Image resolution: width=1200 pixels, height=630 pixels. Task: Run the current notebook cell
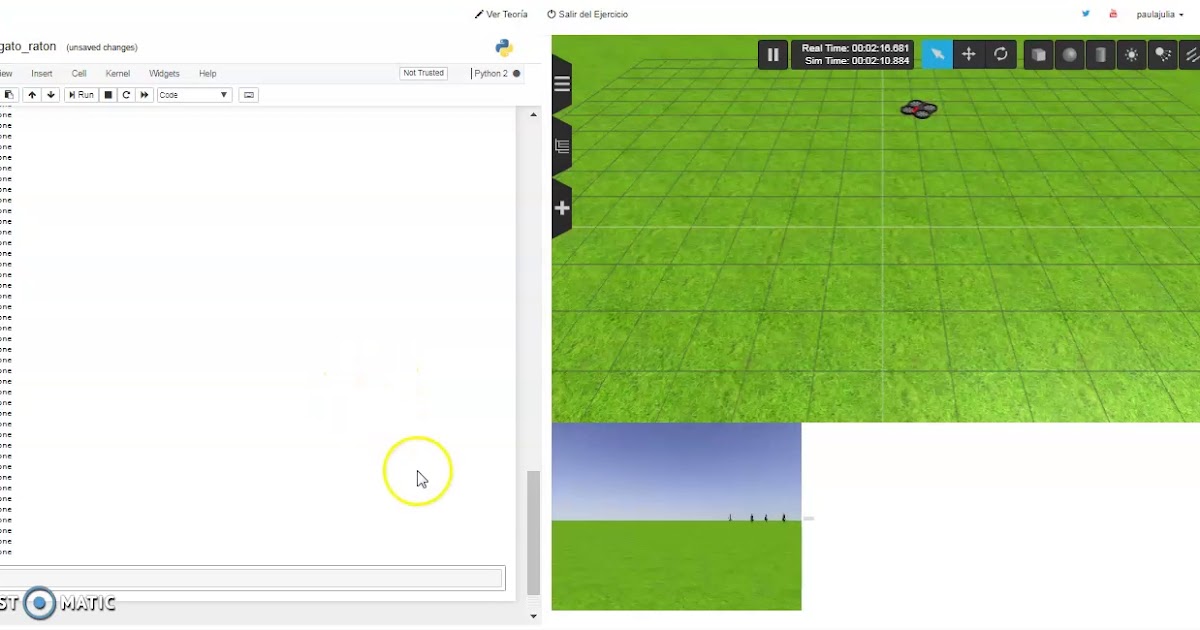pos(81,95)
